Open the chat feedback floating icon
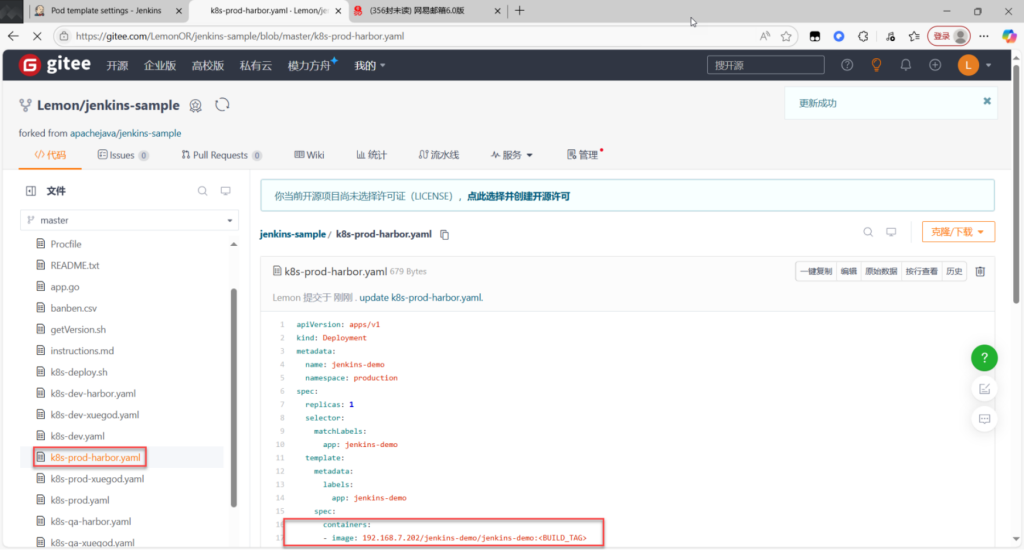 (984, 418)
